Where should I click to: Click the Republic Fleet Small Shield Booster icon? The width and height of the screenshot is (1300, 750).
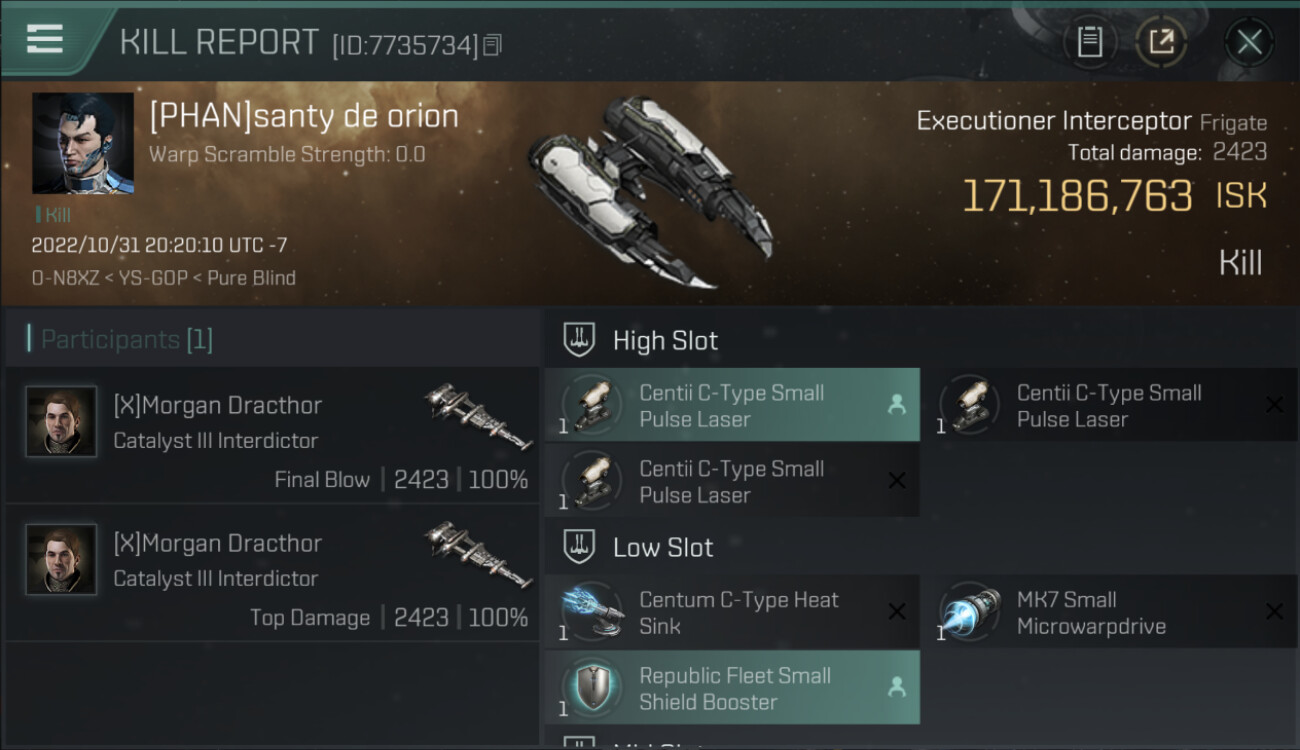point(593,688)
